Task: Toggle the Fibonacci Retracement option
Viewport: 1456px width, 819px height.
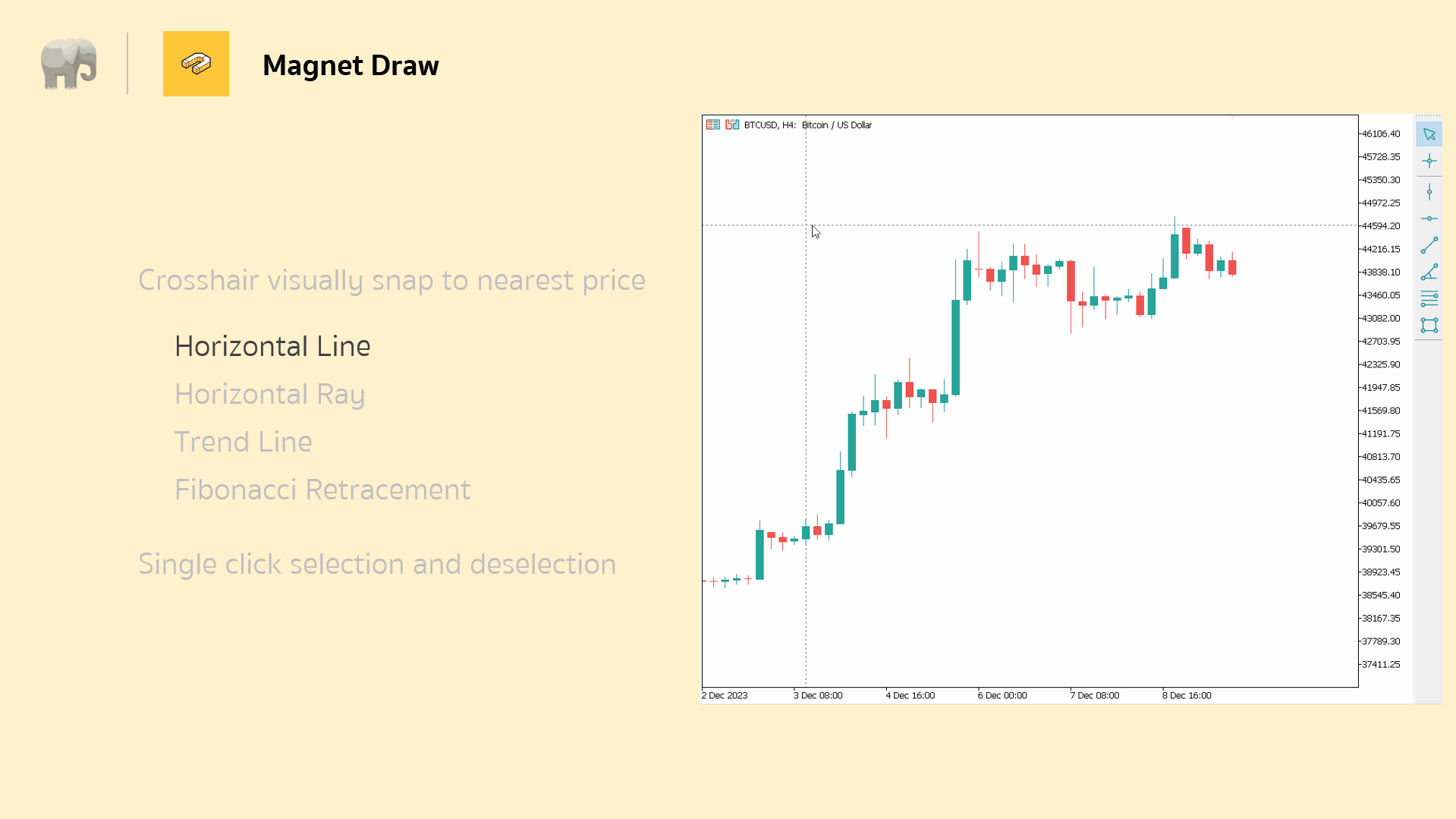Action: (x=322, y=490)
